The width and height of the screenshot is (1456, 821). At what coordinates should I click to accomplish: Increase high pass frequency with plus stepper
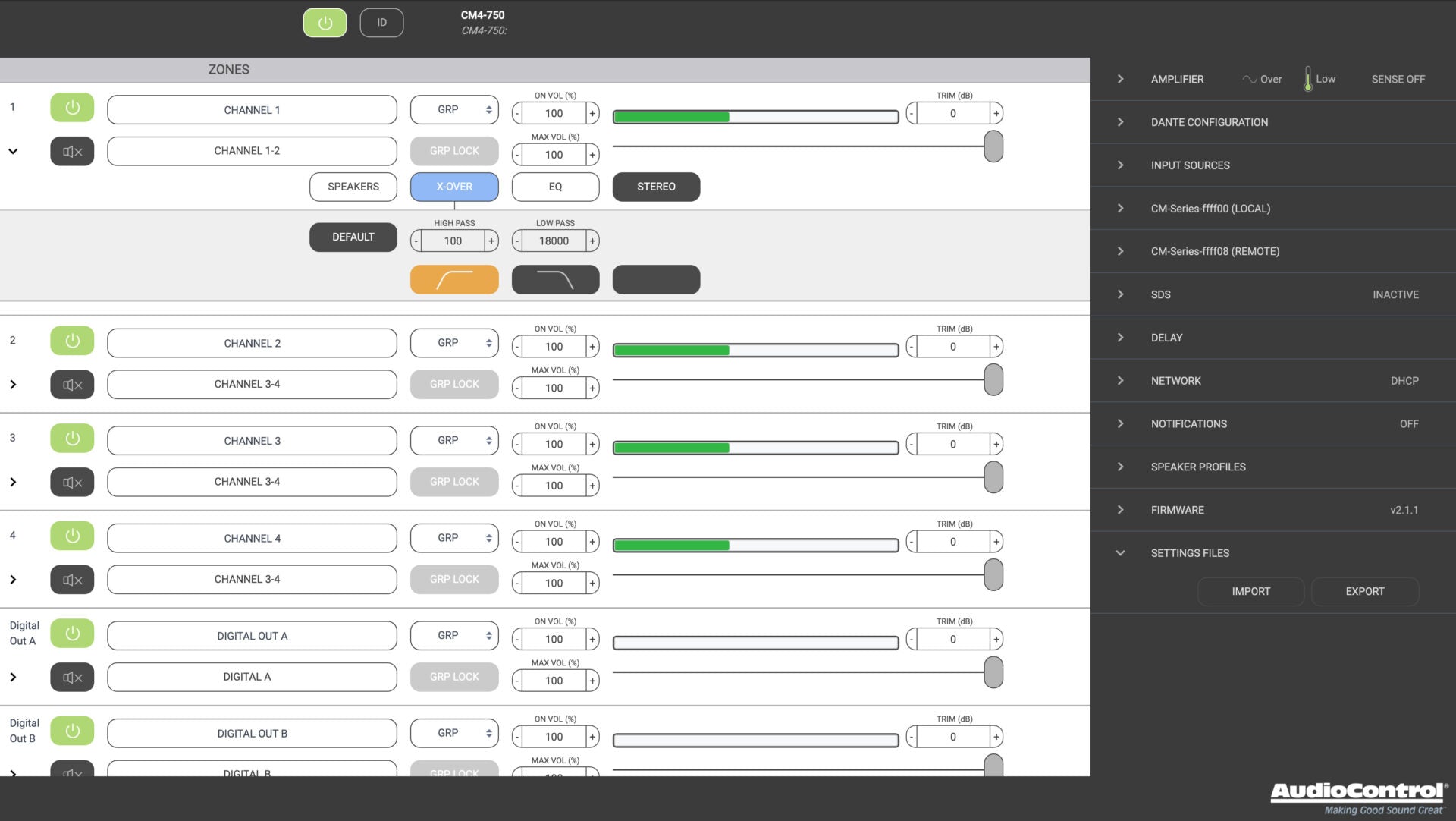pos(491,241)
